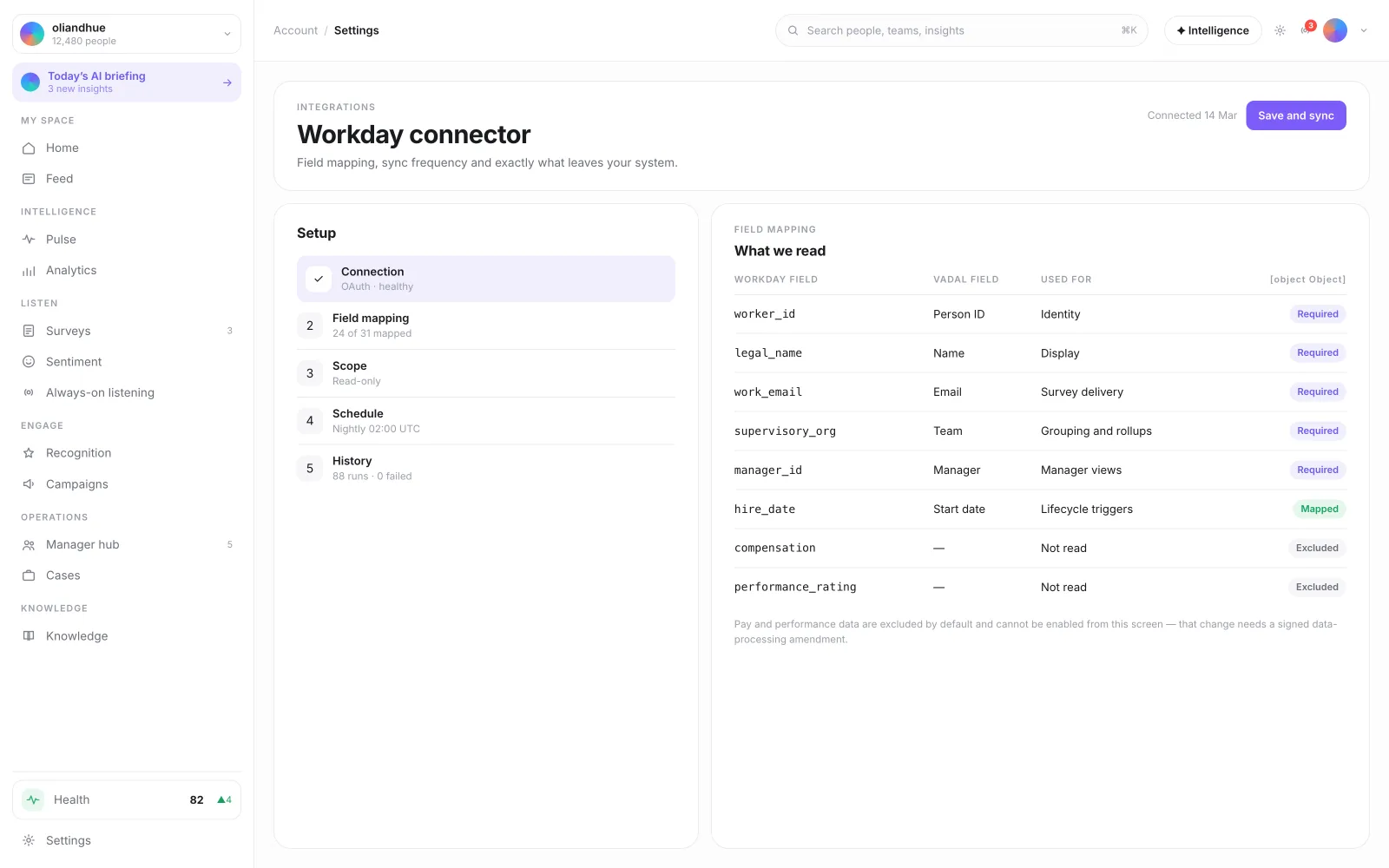The height and width of the screenshot is (868, 1389).
Task: Click the Manager hub people icon
Action: tap(29, 545)
